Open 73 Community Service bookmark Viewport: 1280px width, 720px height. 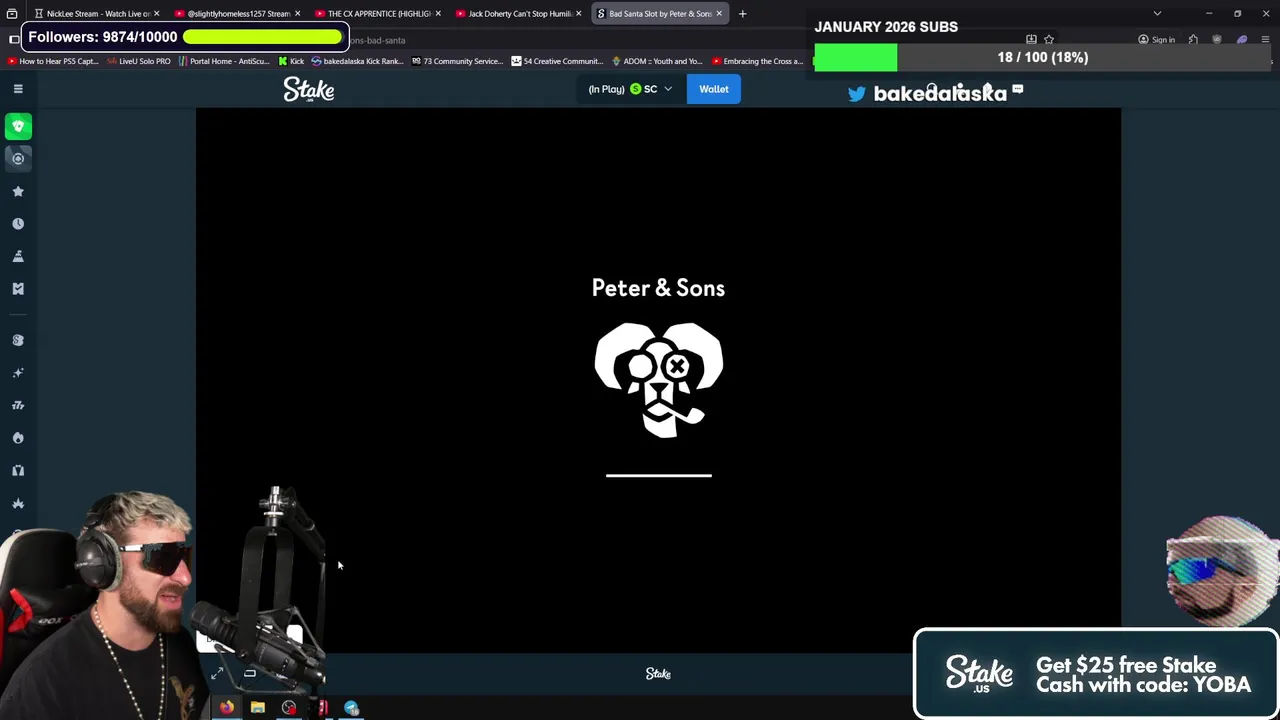pos(457,61)
